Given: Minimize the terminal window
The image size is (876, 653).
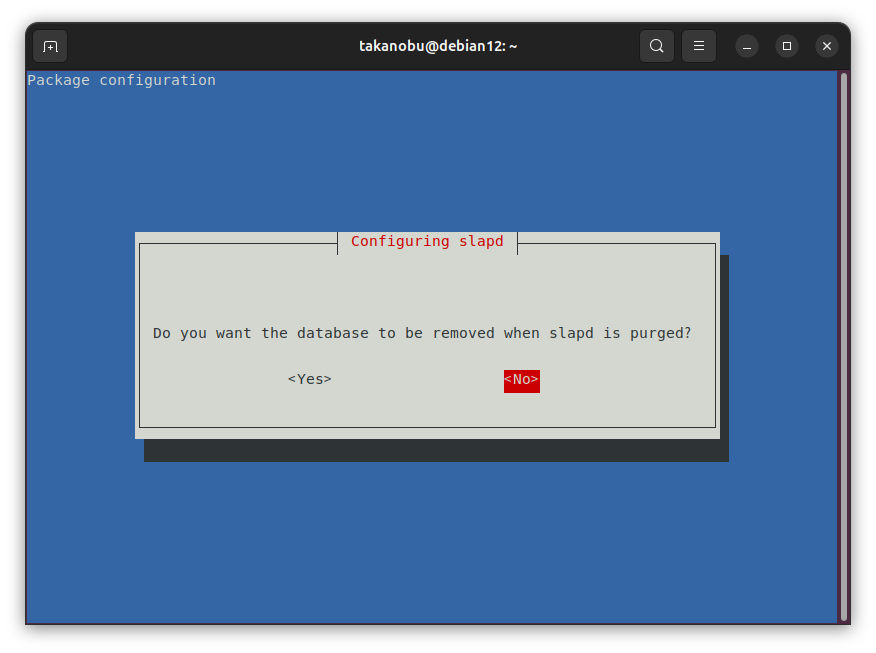Looking at the screenshot, I should tap(747, 46).
